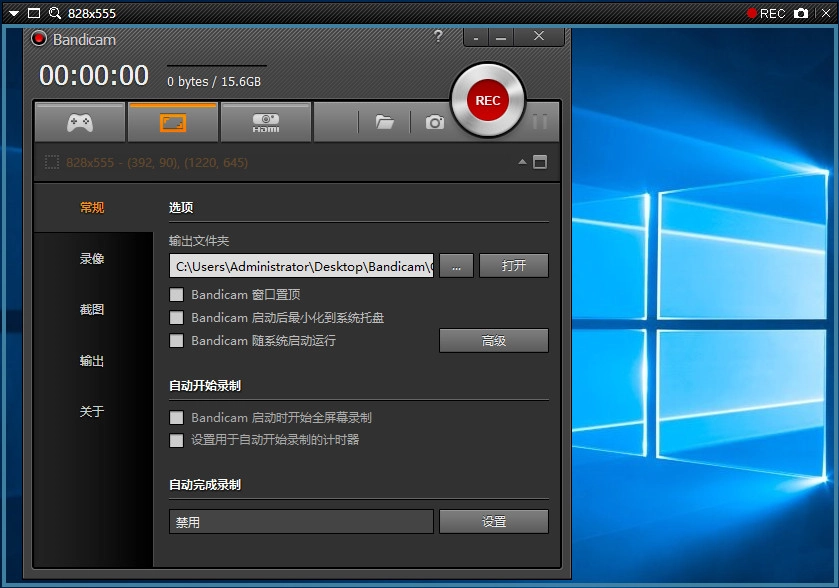The height and width of the screenshot is (588, 839).
Task: Take a screenshot with the camera icon
Action: [x=434, y=122]
